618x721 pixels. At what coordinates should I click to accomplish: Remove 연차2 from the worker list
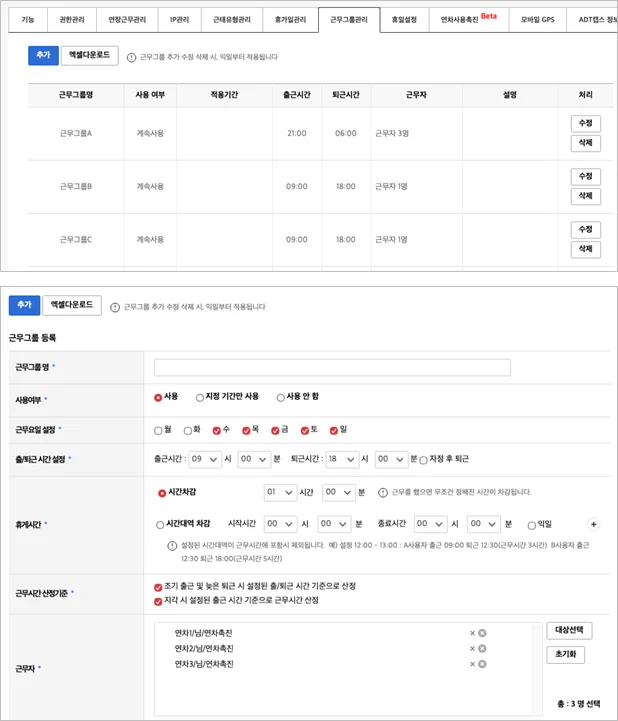pos(482,648)
